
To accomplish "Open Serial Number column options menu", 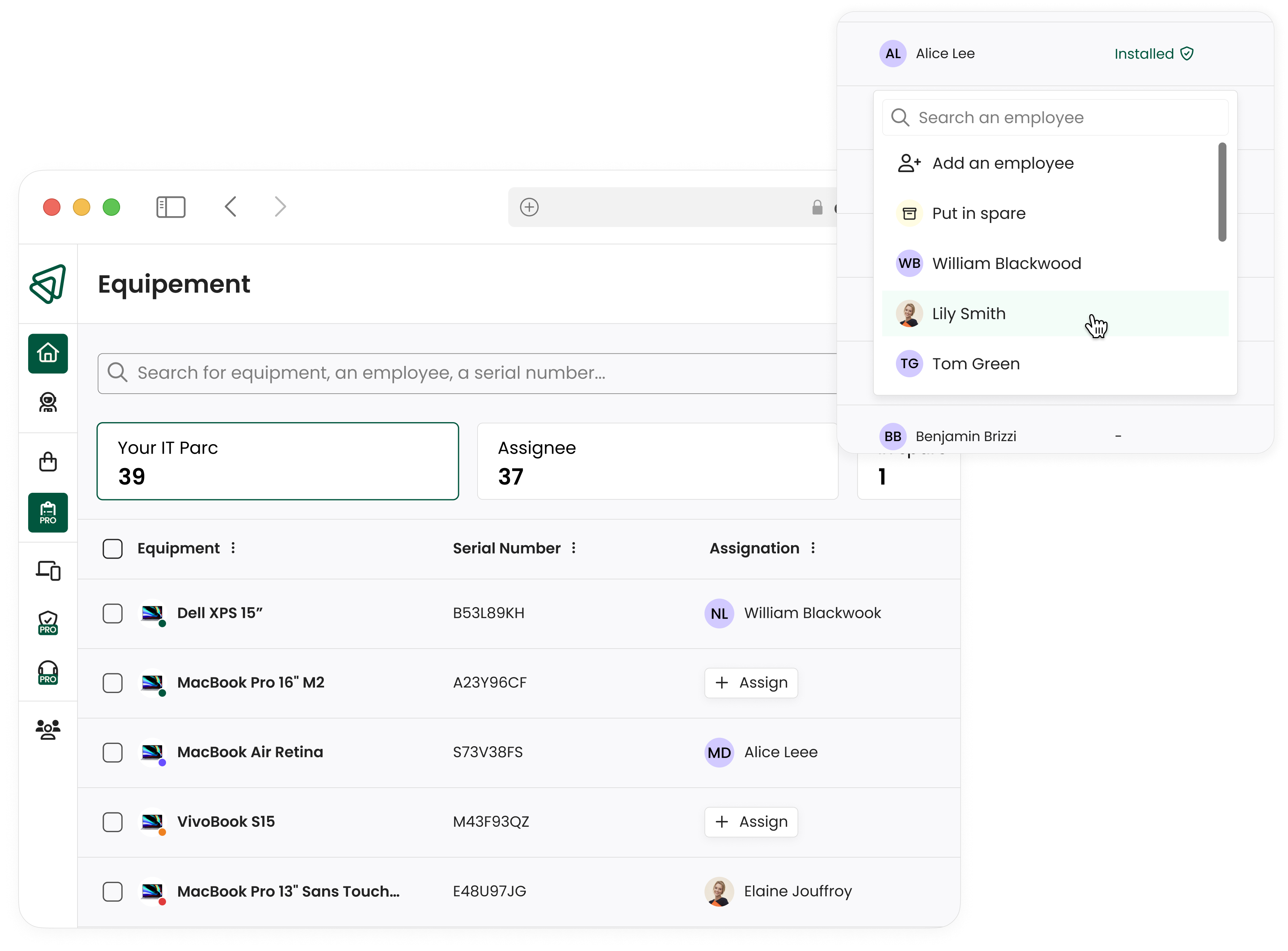I will click(574, 548).
